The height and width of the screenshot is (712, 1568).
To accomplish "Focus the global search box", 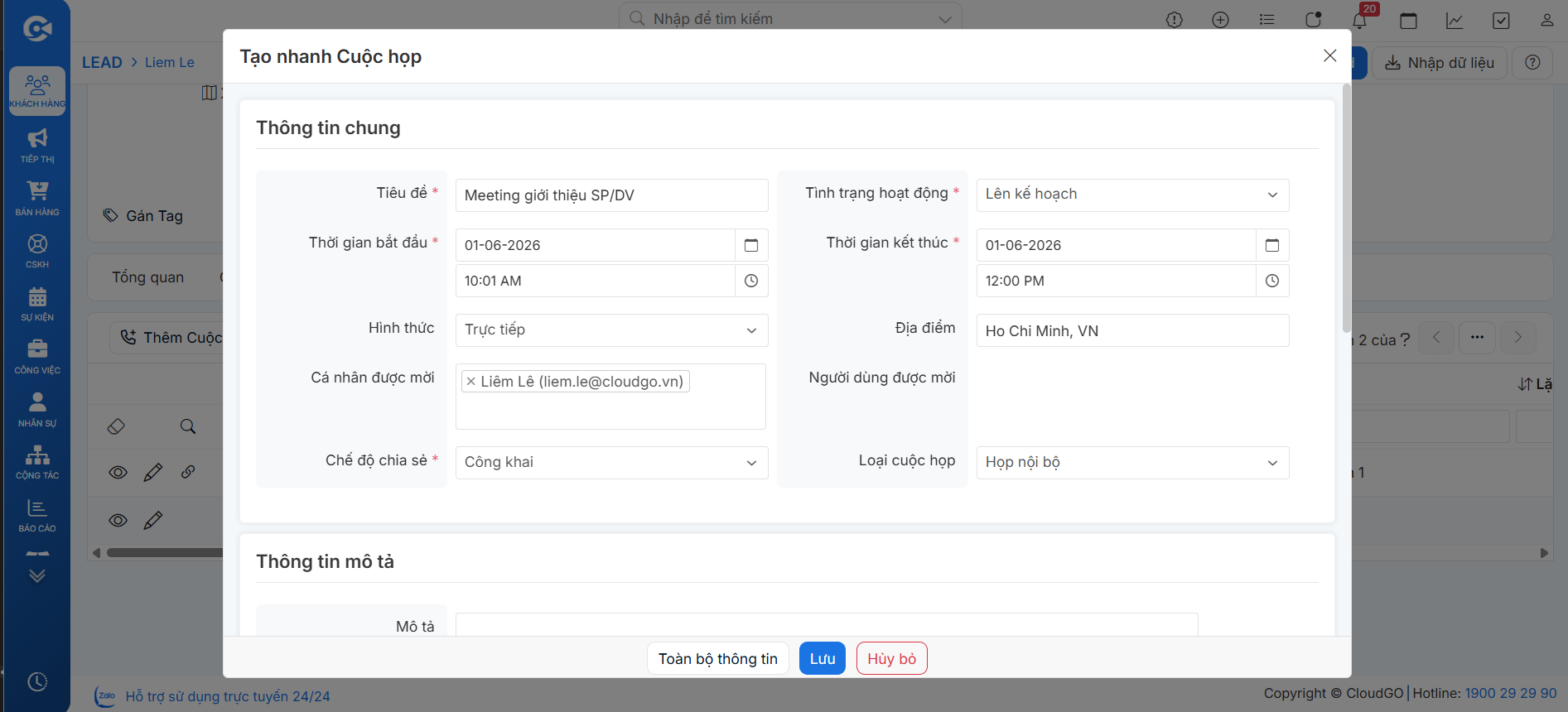I will 790,18.
